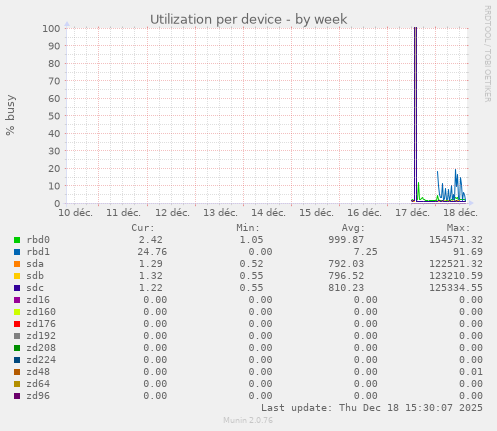Click the sdb yellow legend swatch

click(17, 276)
